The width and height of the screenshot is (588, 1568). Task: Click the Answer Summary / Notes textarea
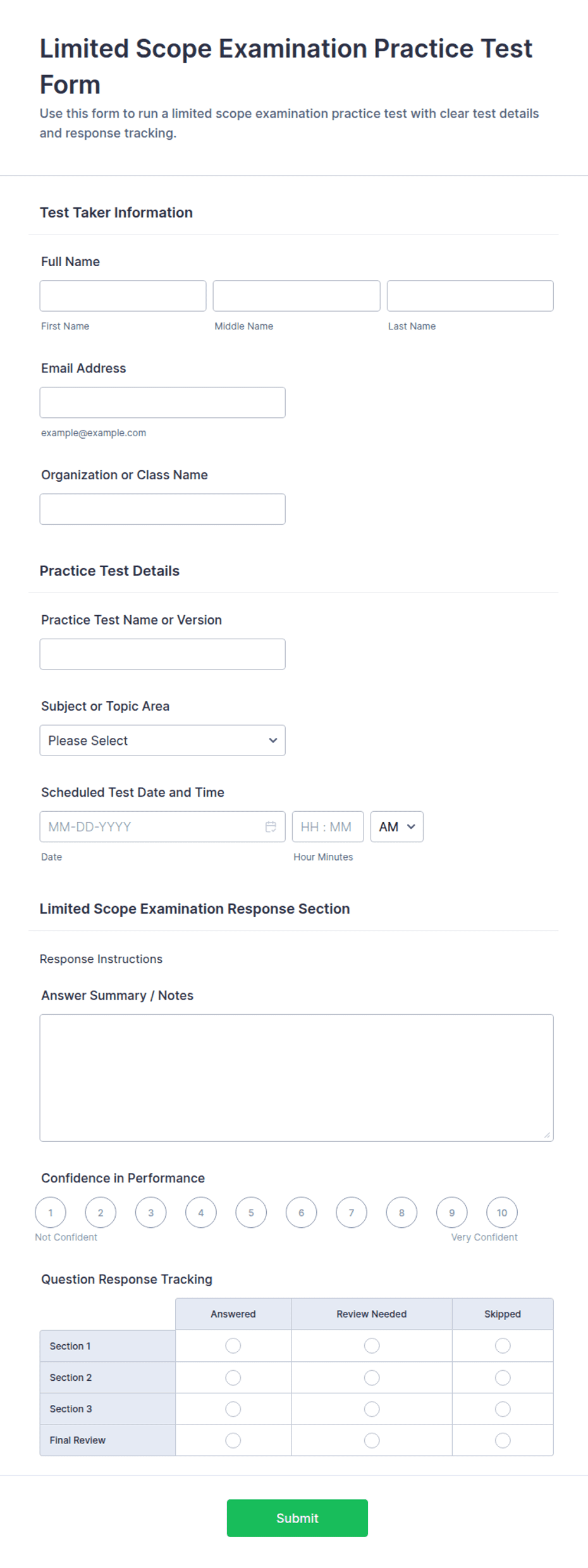(x=297, y=1078)
